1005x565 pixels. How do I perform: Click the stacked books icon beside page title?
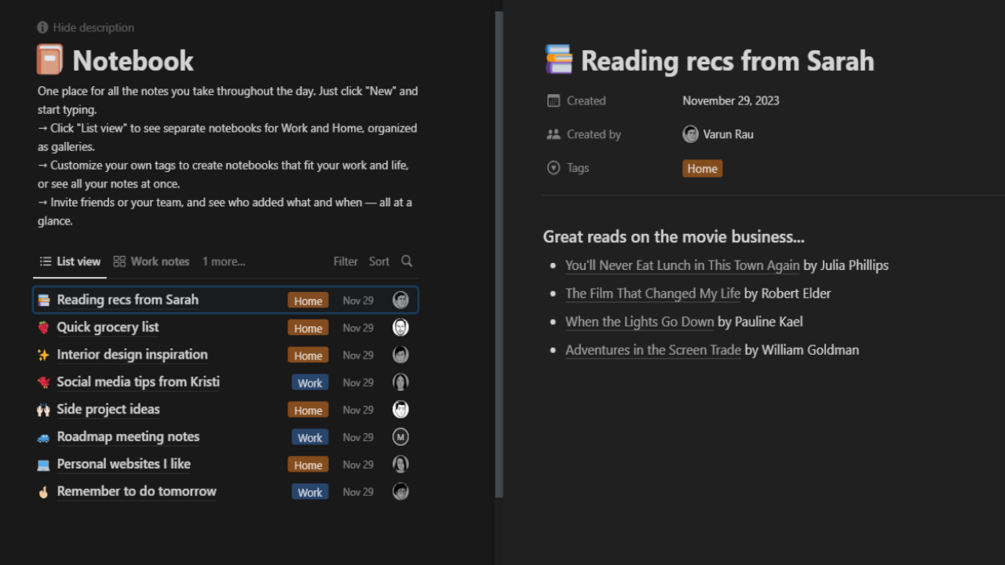[558, 59]
